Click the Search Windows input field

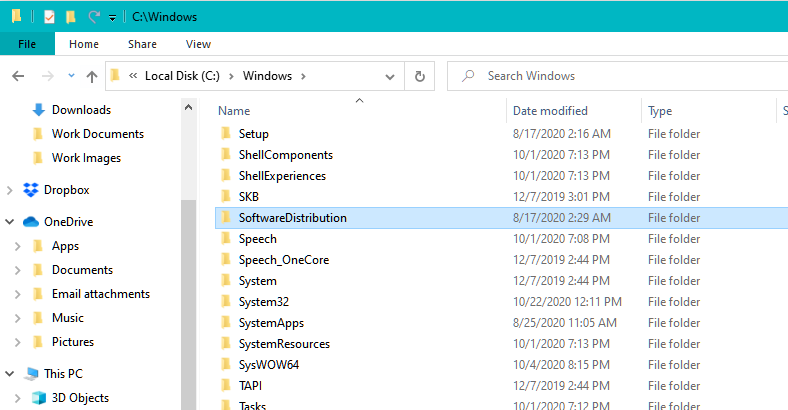click(618, 76)
